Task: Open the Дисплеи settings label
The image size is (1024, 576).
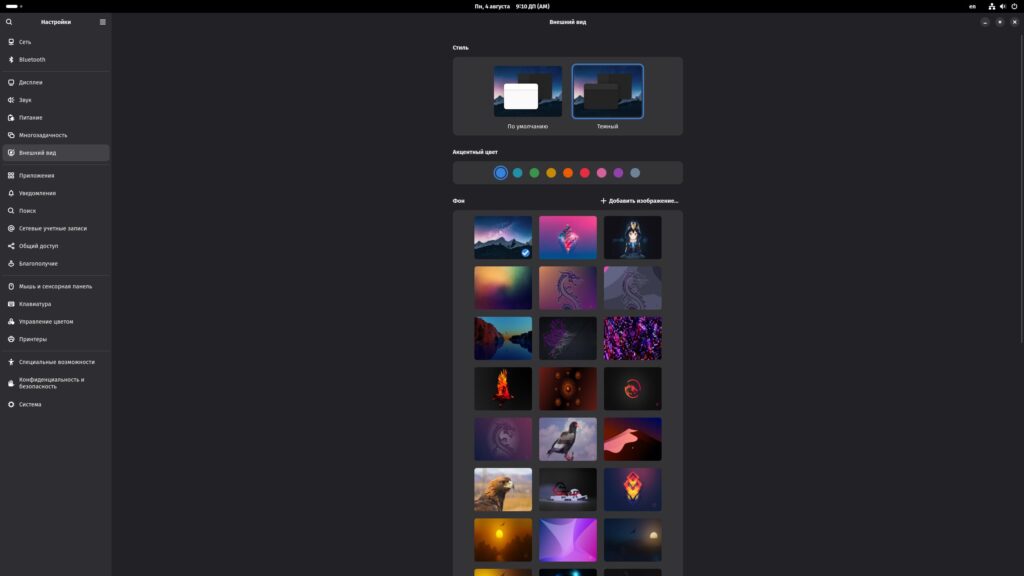Action: (x=31, y=82)
